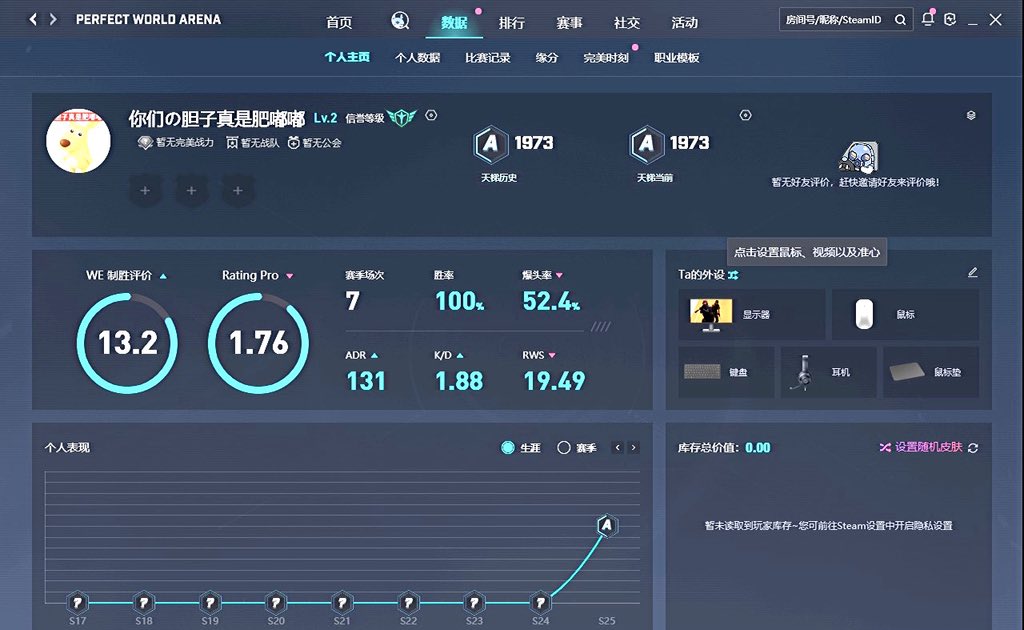
Task: Select the S25 rank A marker
Action: 607,525
